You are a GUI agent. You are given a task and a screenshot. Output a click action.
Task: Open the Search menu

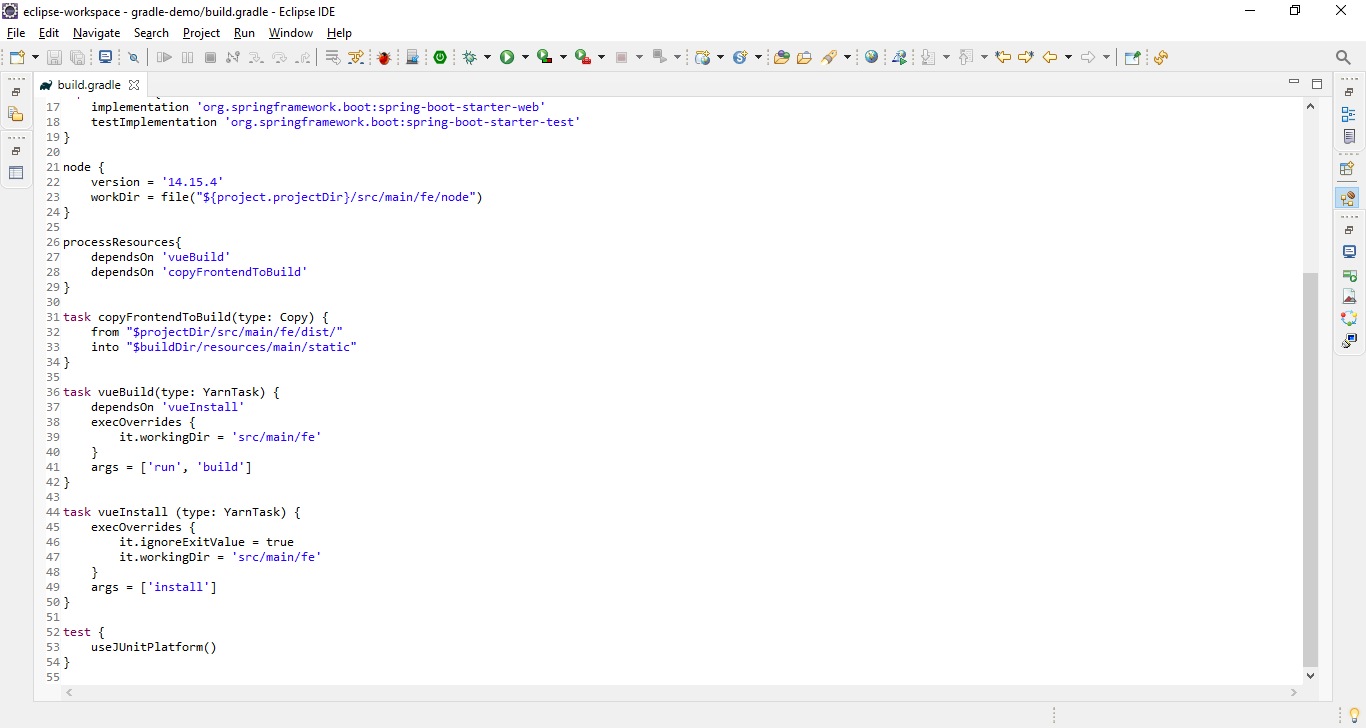pyautogui.click(x=151, y=33)
